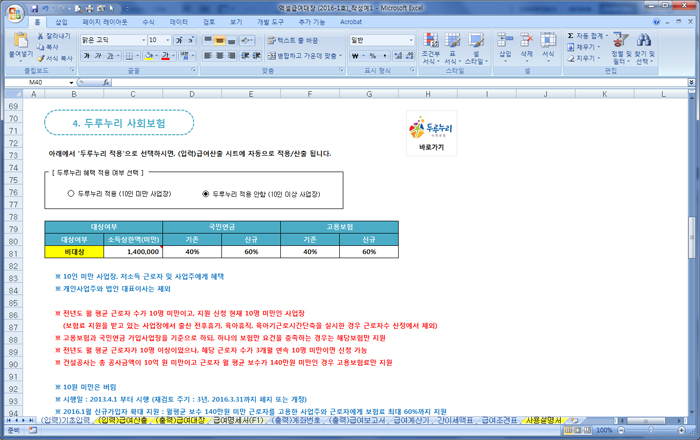Expand Merge & Center dropdown arrow

tap(341, 56)
